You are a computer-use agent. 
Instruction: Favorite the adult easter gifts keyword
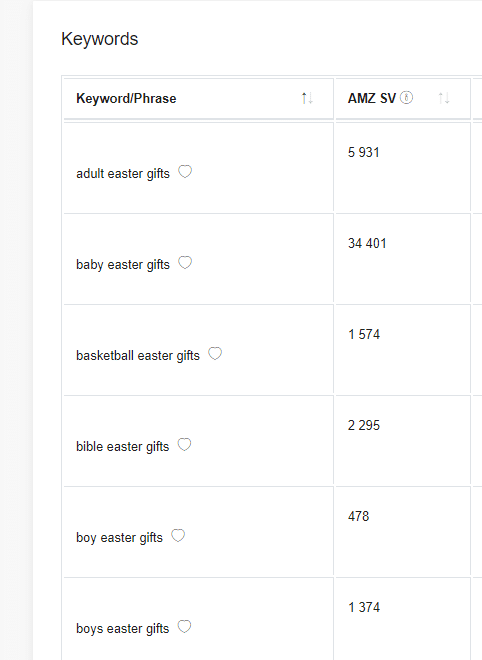(185, 172)
